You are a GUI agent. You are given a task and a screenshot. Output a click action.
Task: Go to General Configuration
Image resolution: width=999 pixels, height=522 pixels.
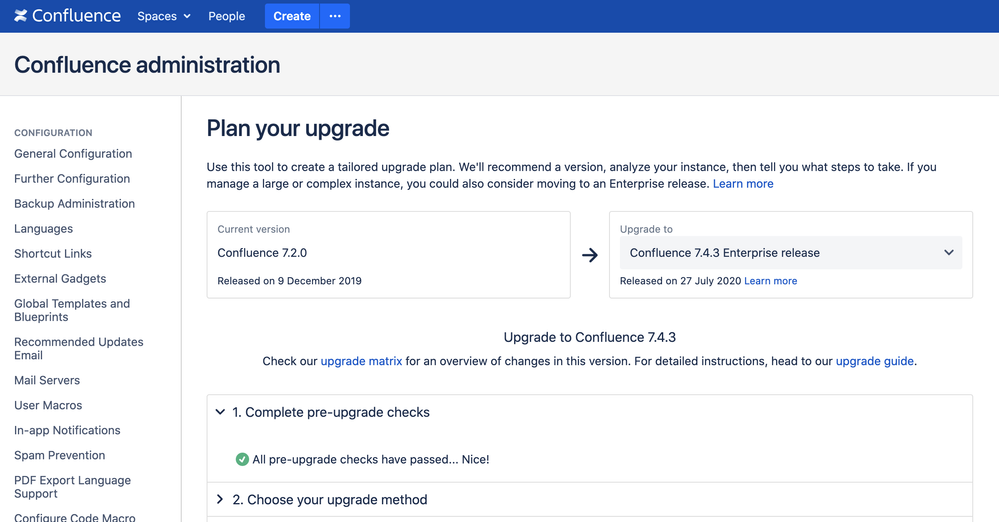point(73,154)
